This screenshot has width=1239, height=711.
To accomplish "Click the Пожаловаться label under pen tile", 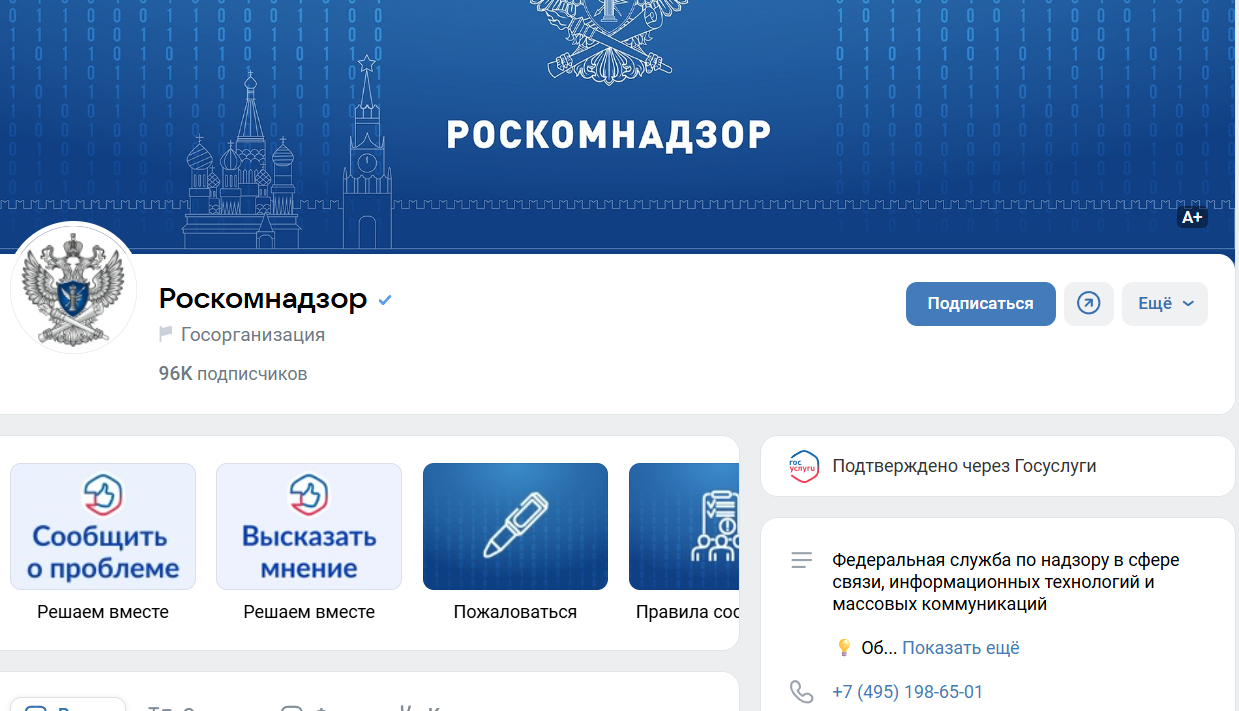I will click(x=515, y=612).
